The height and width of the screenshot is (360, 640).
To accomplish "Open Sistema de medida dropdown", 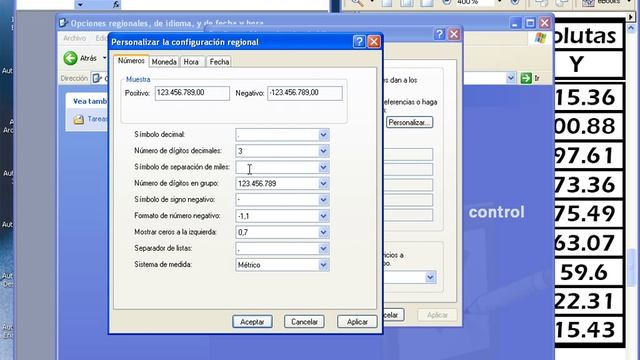I will pyautogui.click(x=323, y=265).
